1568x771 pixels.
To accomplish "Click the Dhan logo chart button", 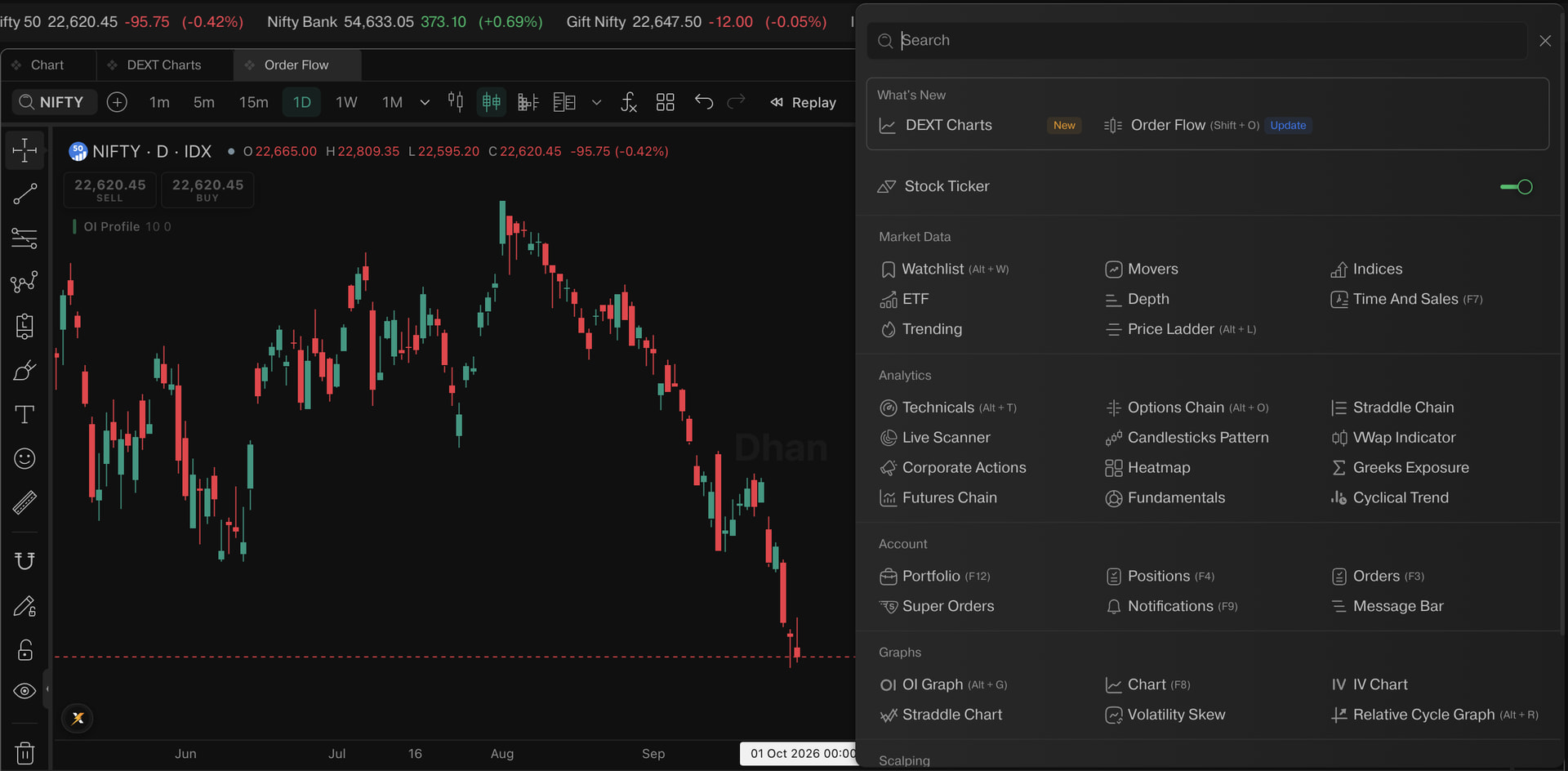I will [78, 719].
